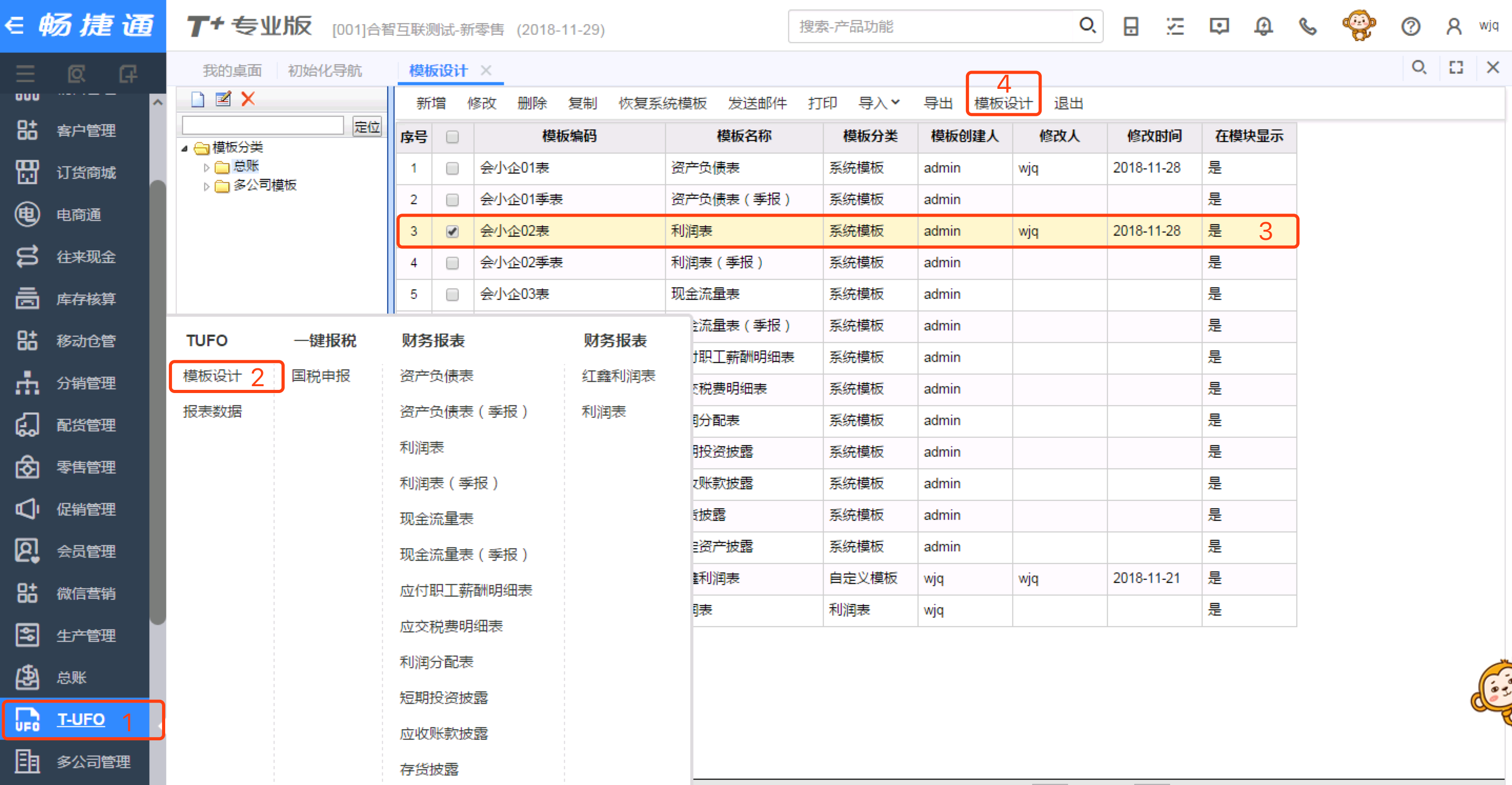
Task: Click the new document icon in tree panel
Action: [x=197, y=99]
